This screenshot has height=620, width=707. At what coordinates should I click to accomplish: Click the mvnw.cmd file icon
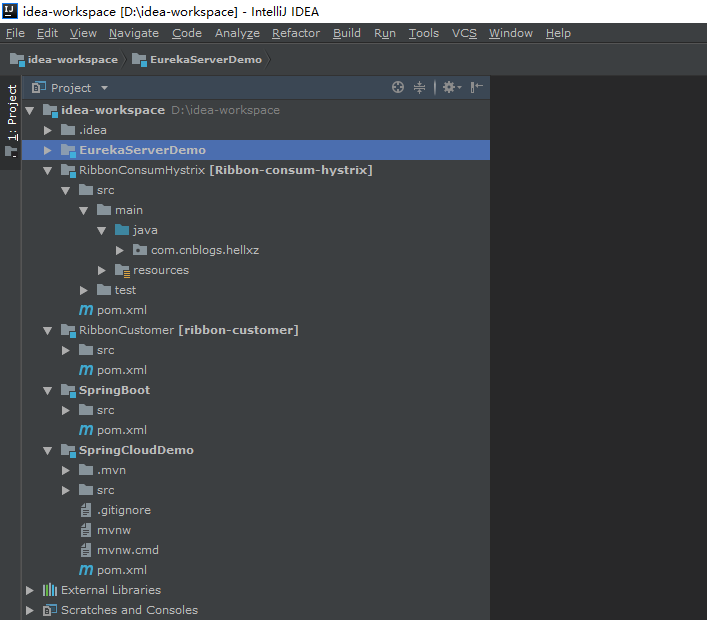86,550
